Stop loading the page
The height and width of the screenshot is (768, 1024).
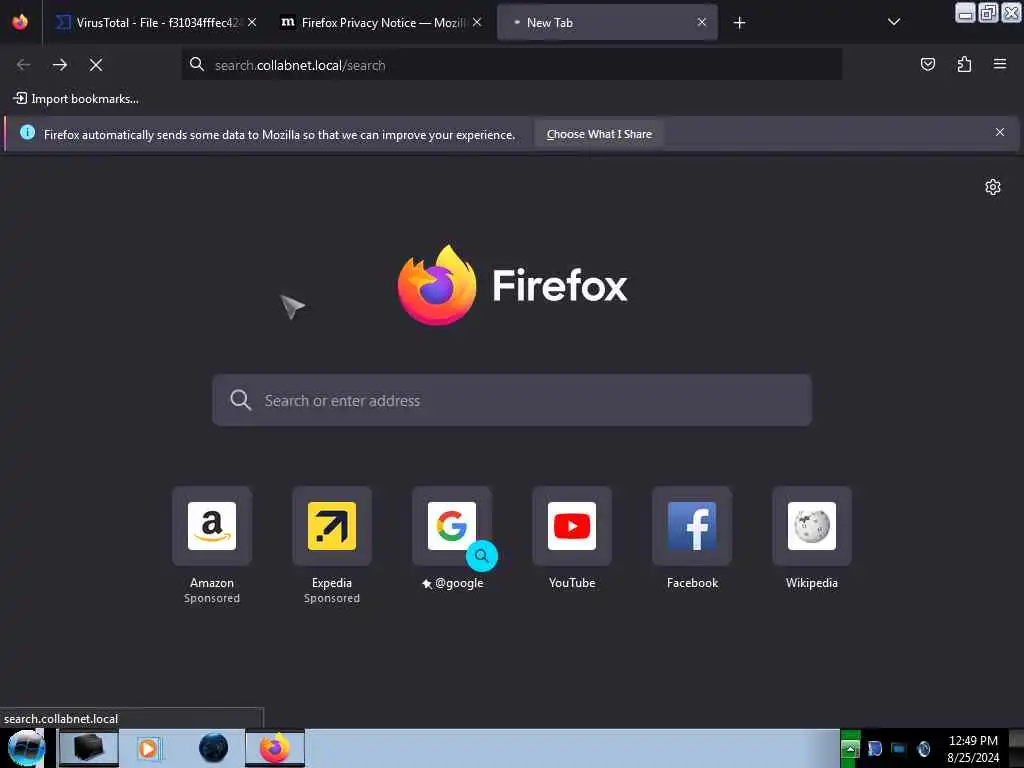coord(95,65)
